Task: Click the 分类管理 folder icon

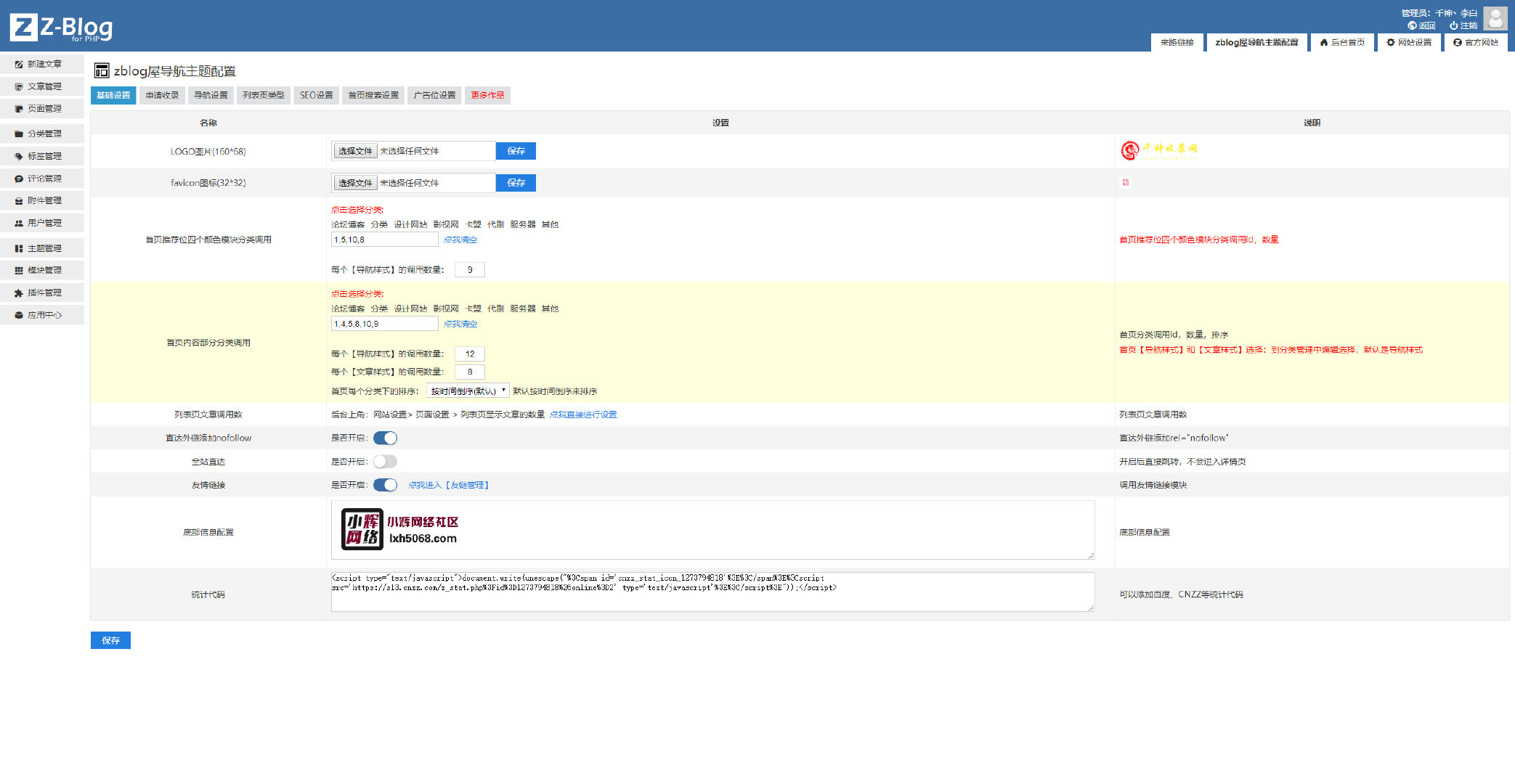Action: [19, 134]
